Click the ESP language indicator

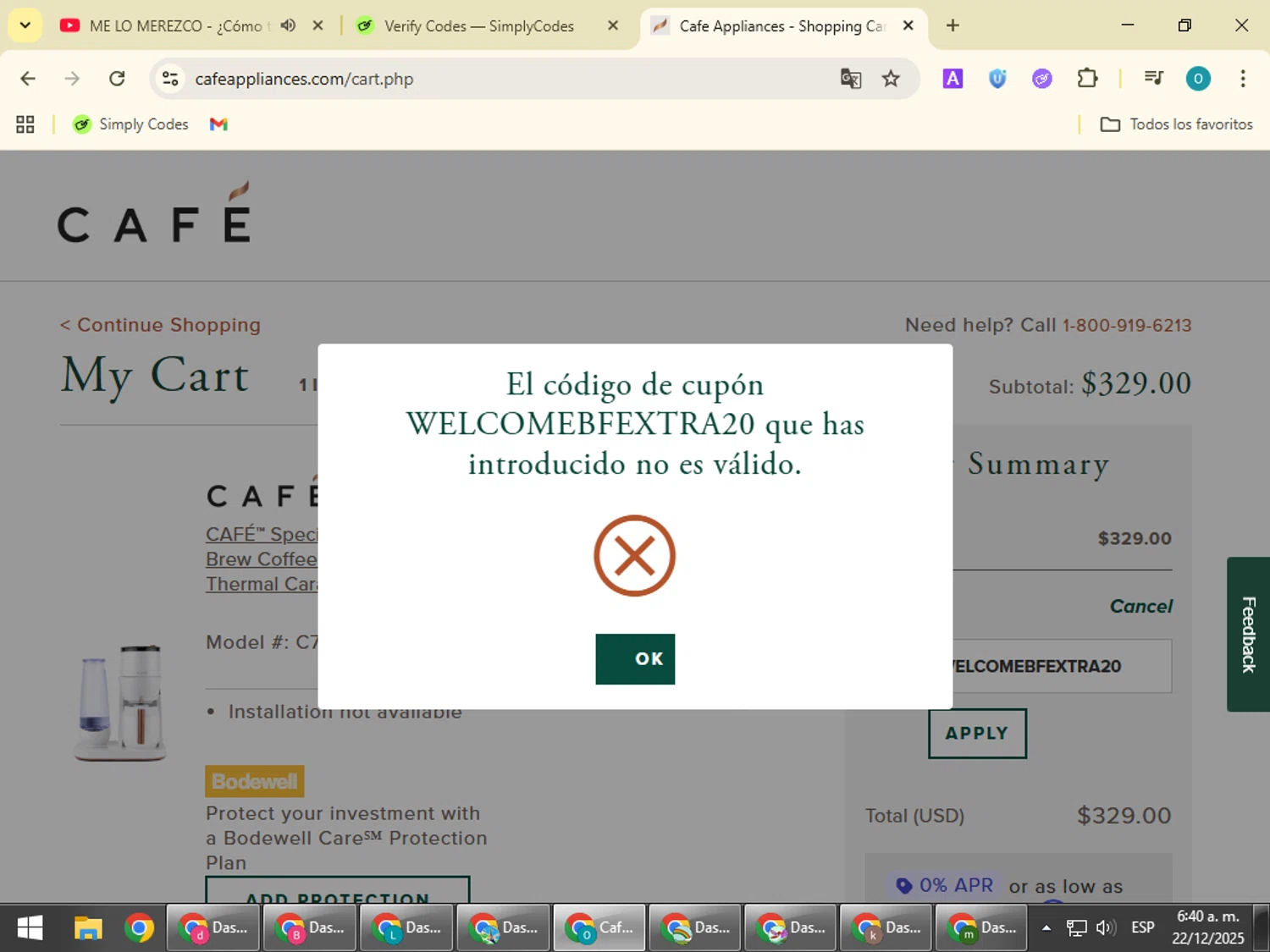(x=1143, y=928)
